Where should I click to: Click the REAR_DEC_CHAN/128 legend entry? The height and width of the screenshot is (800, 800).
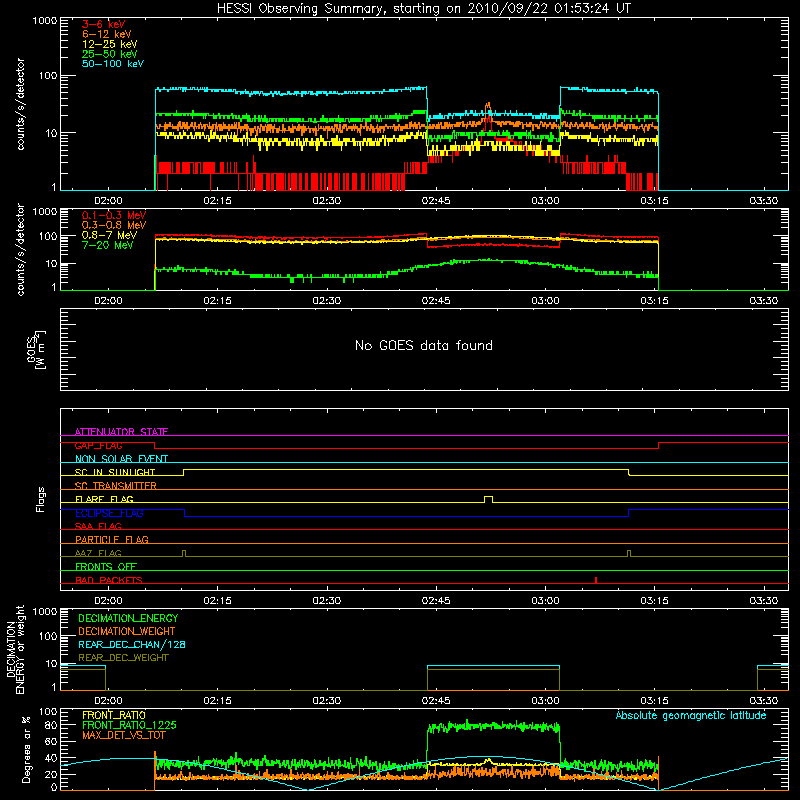[x=132, y=644]
